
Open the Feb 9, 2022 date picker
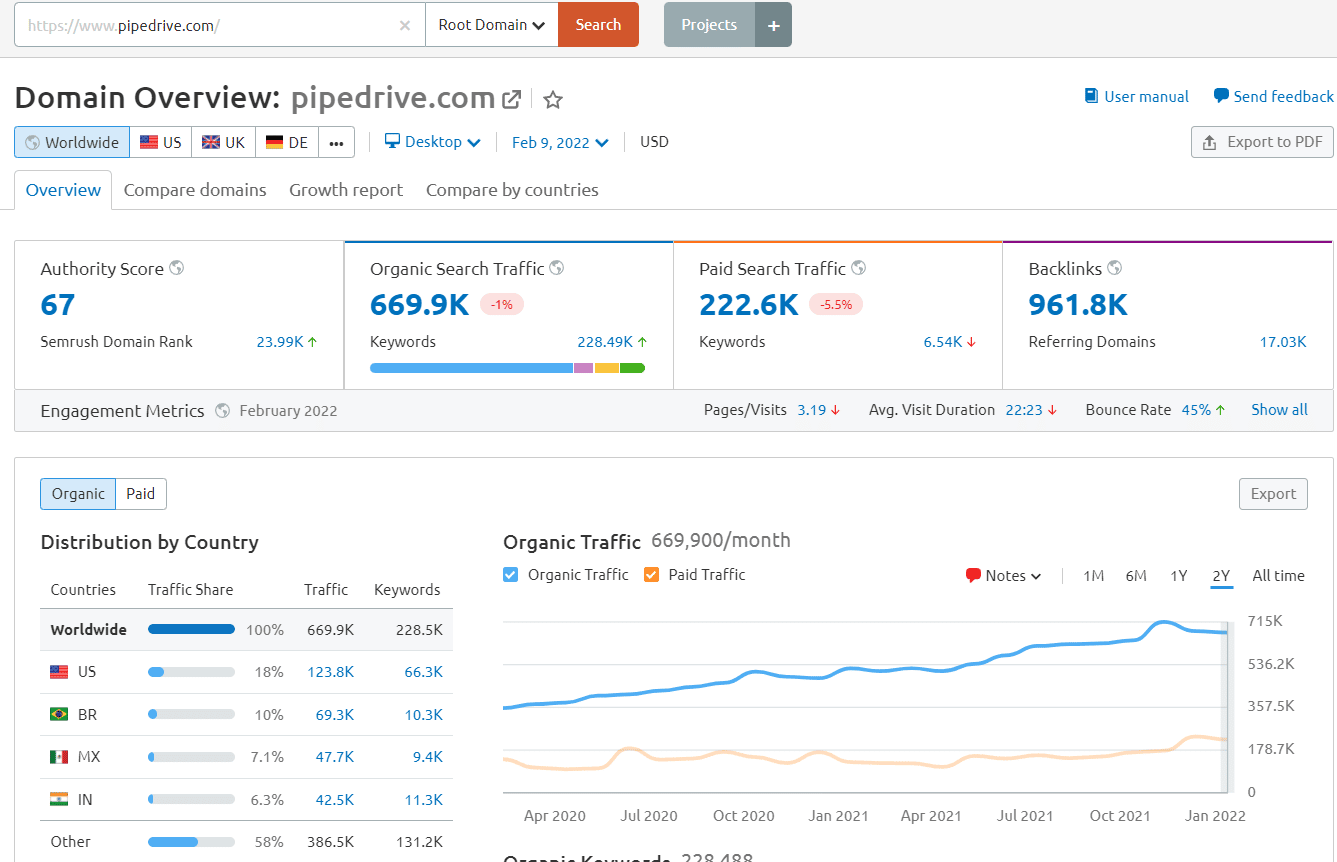pos(560,142)
